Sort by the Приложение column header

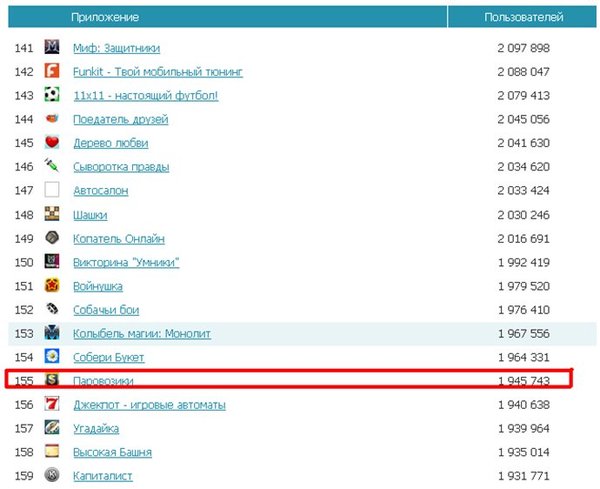[105, 18]
